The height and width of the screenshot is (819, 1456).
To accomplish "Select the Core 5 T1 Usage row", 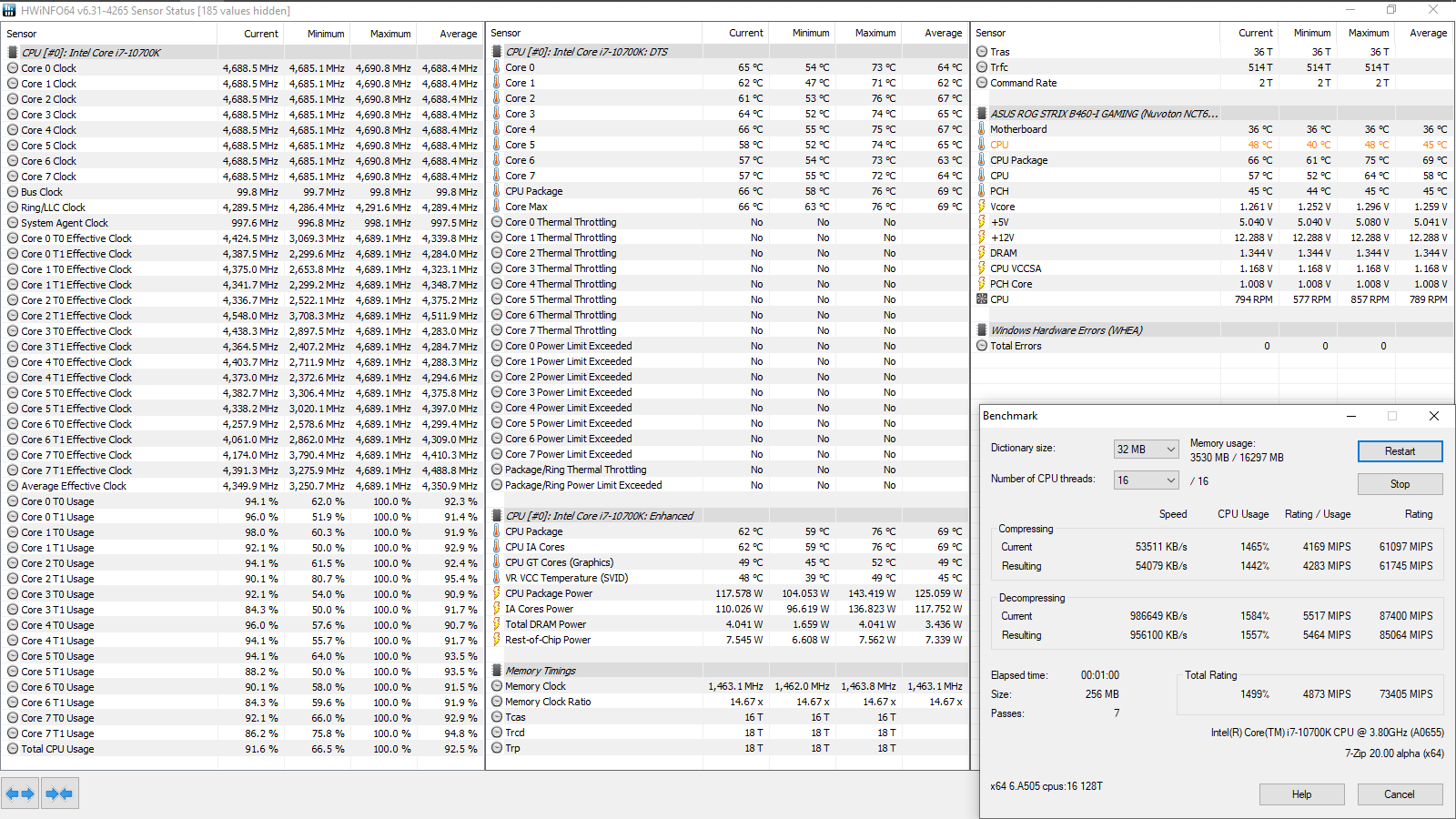I will click(x=242, y=672).
